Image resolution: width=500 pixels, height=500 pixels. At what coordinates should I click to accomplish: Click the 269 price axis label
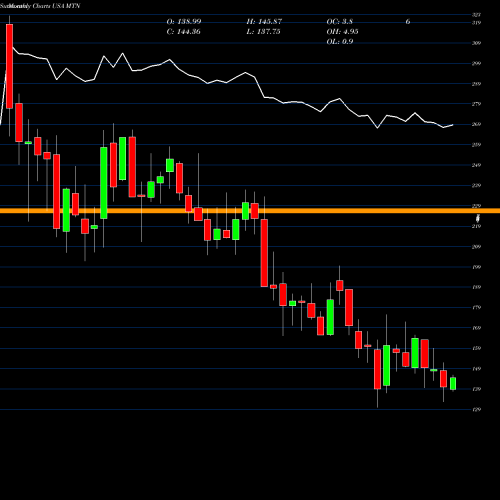pos(476,124)
